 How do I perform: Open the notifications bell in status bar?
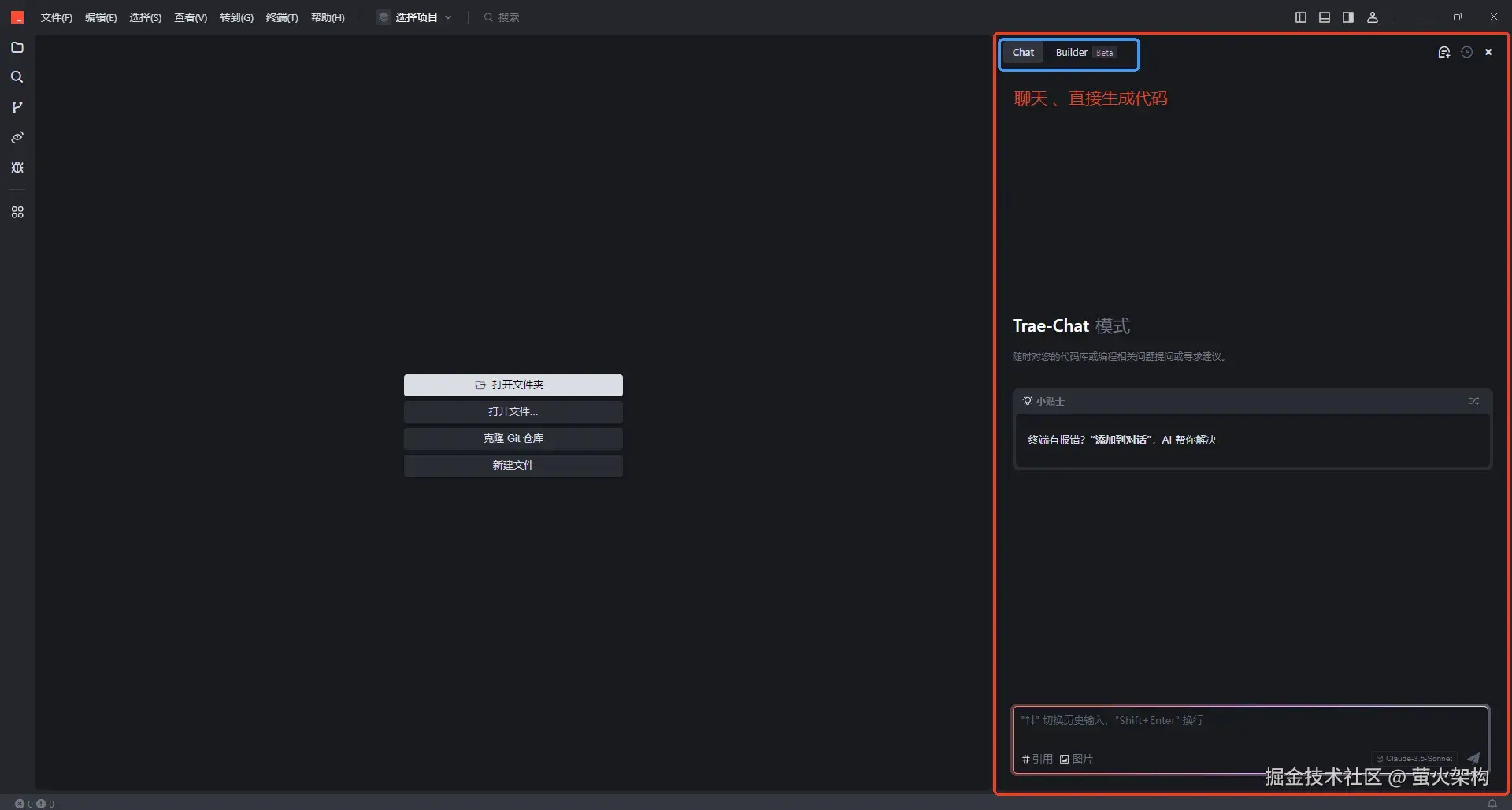pos(1492,804)
